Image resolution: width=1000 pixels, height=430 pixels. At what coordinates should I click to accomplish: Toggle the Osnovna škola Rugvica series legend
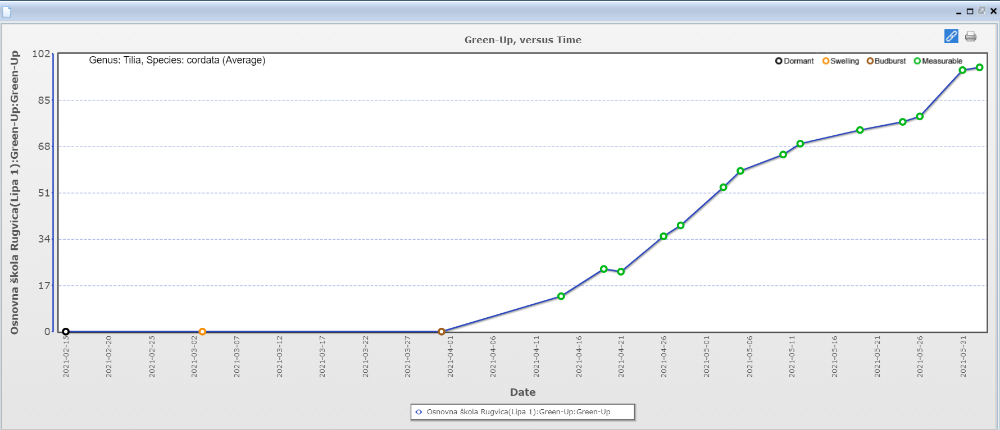point(517,412)
